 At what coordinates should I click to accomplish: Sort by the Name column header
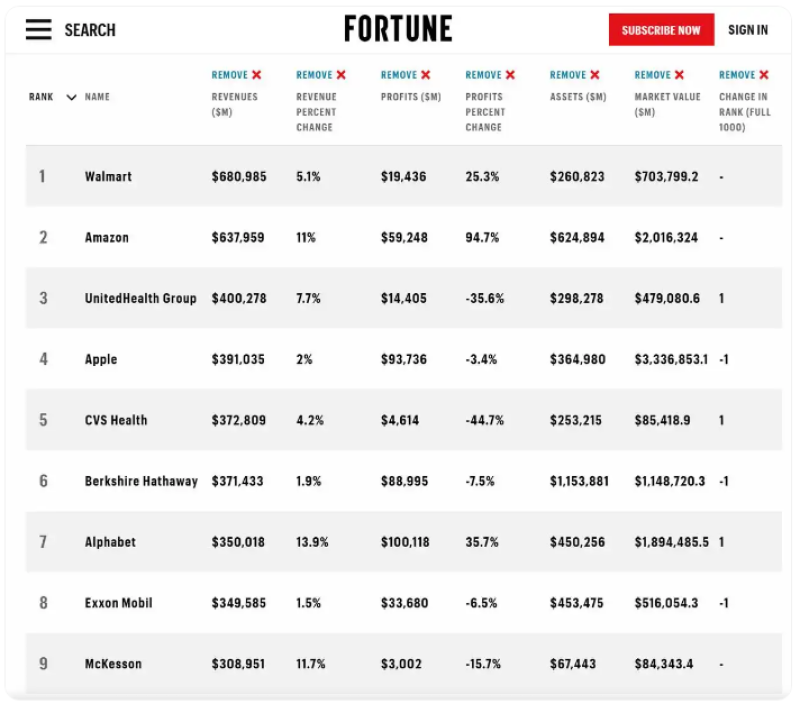[x=97, y=97]
